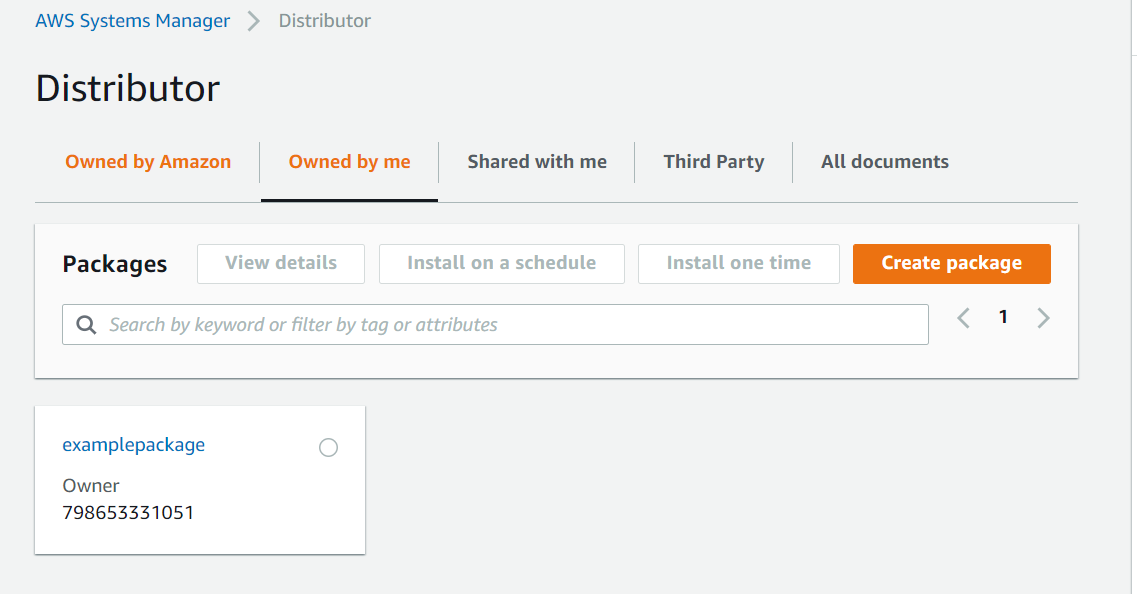Click the previous page arrow
The image size is (1137, 594).
coord(963,317)
